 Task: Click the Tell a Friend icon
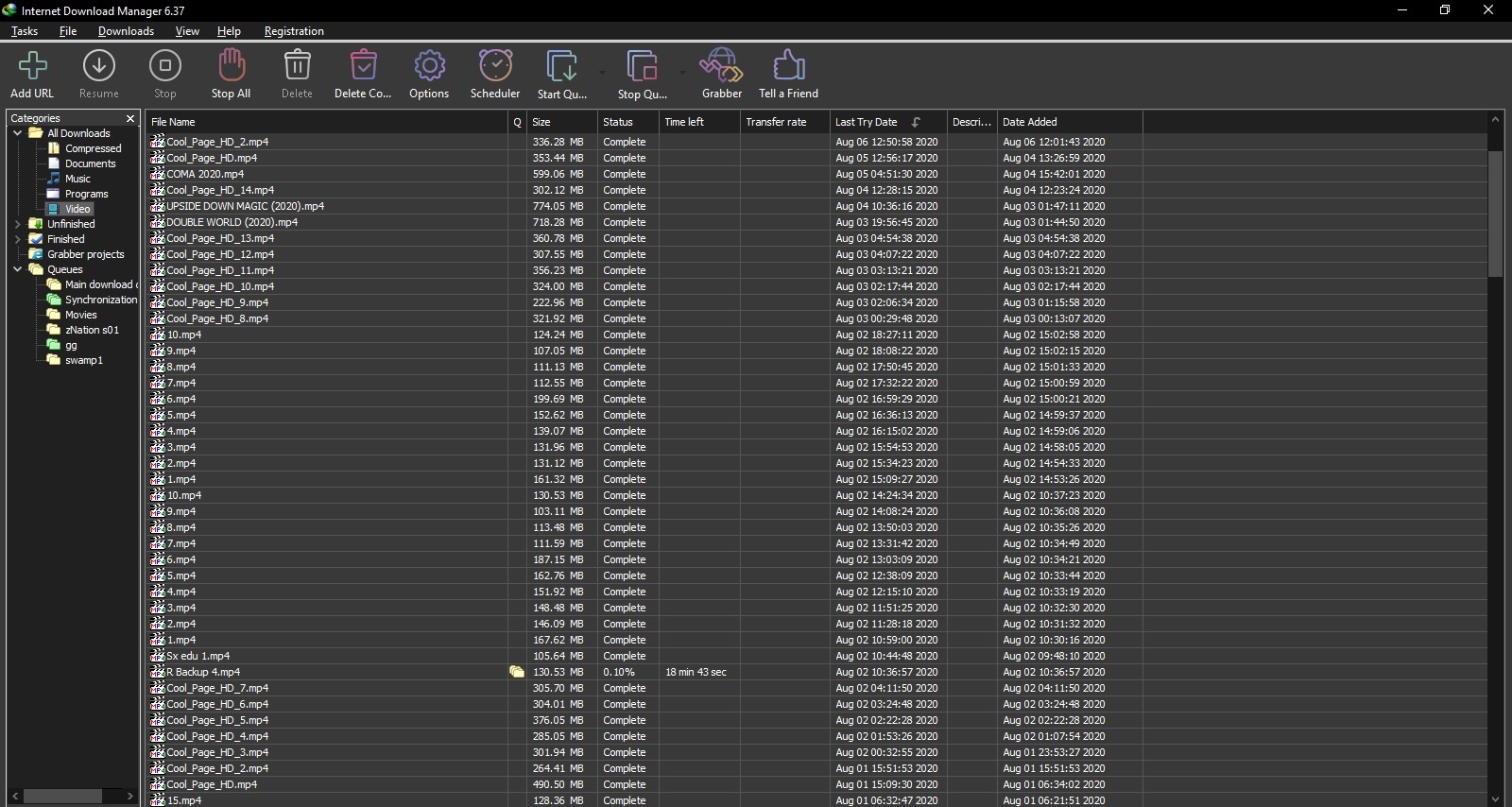788,66
